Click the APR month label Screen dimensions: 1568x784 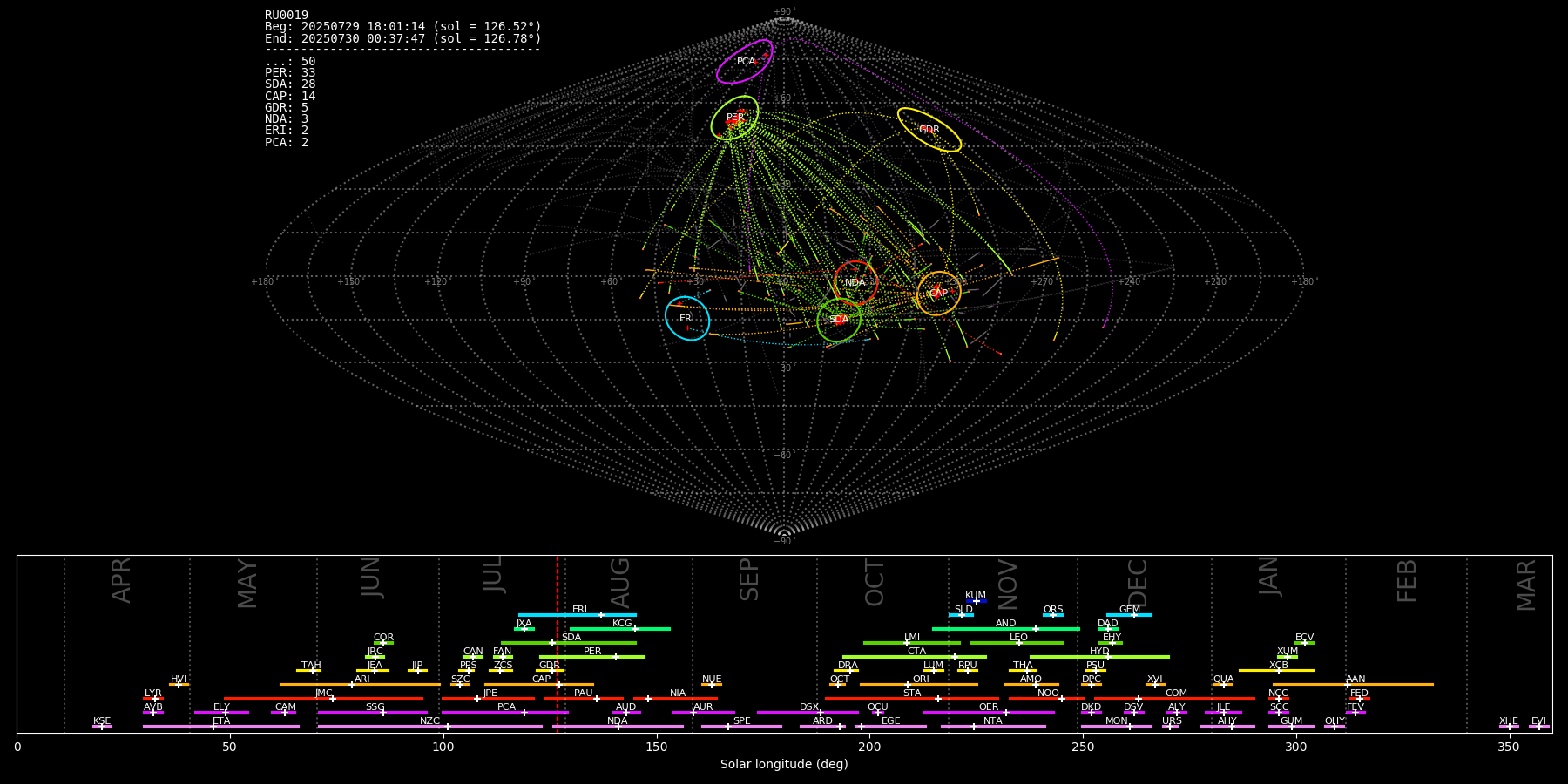[x=122, y=580]
